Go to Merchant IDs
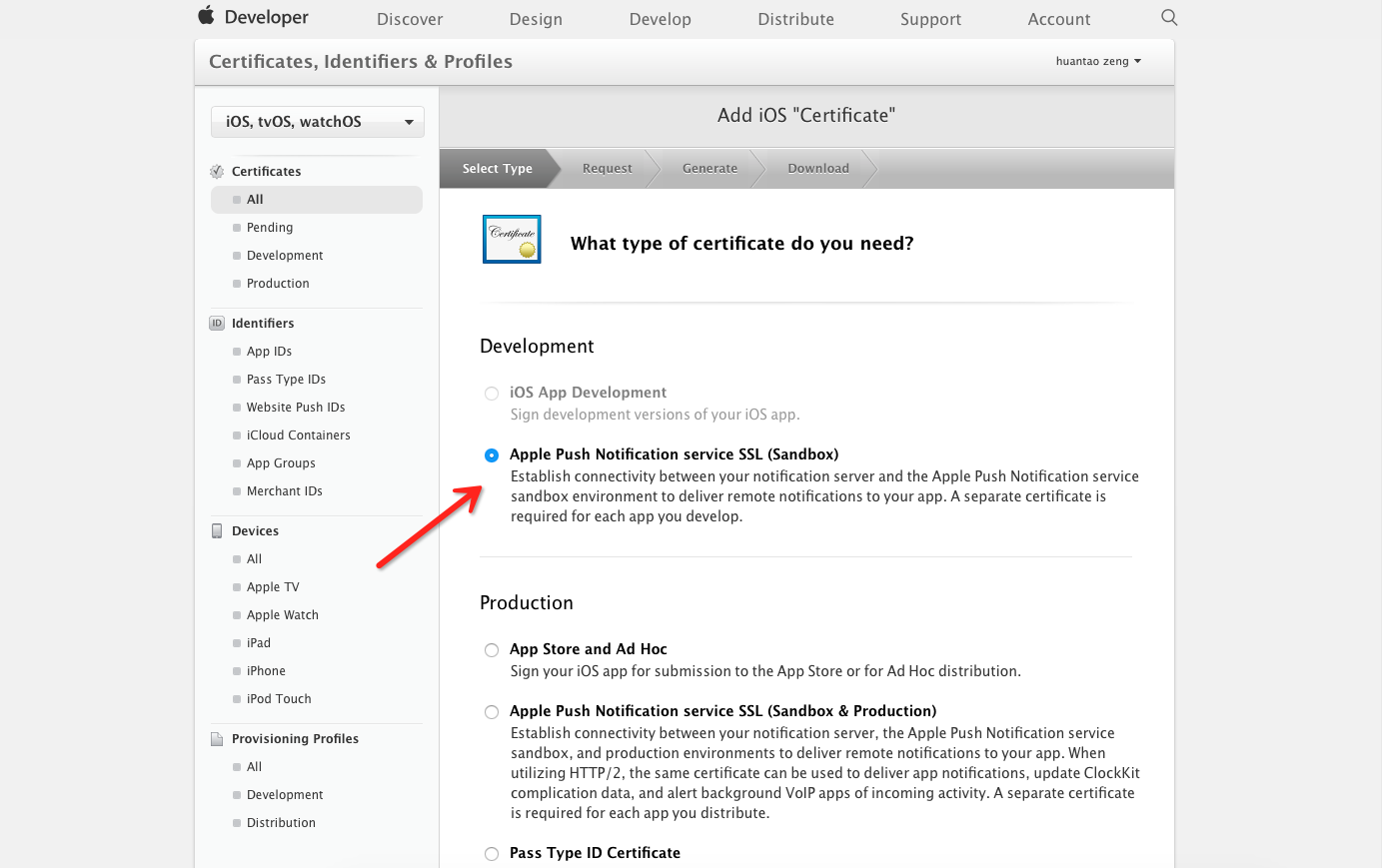1382x868 pixels. [285, 491]
